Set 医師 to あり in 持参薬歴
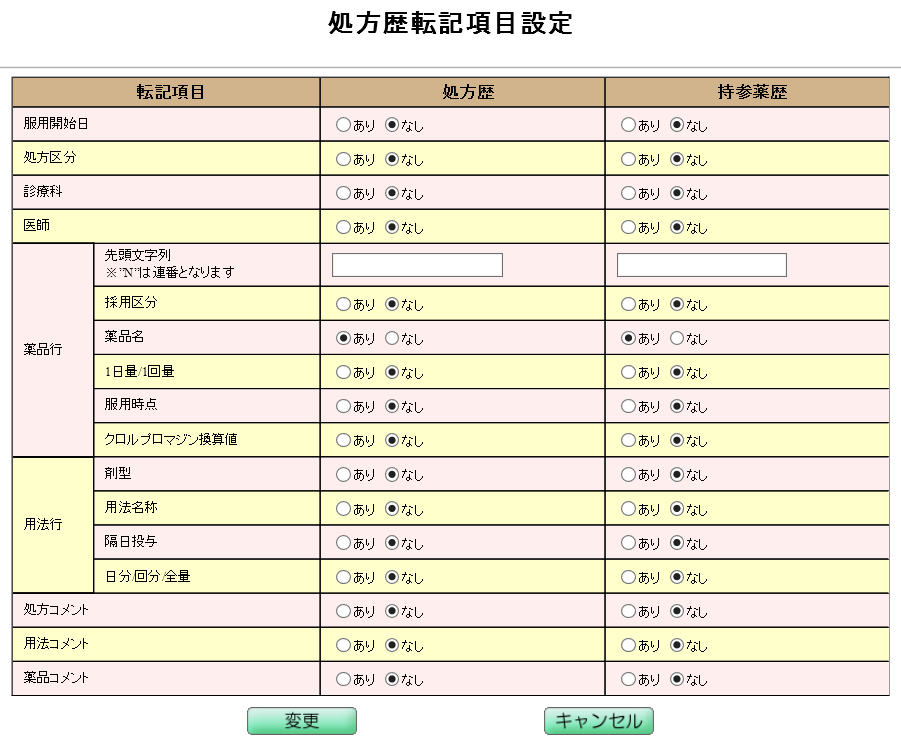The width and height of the screenshot is (901, 745). pyautogui.click(x=629, y=227)
